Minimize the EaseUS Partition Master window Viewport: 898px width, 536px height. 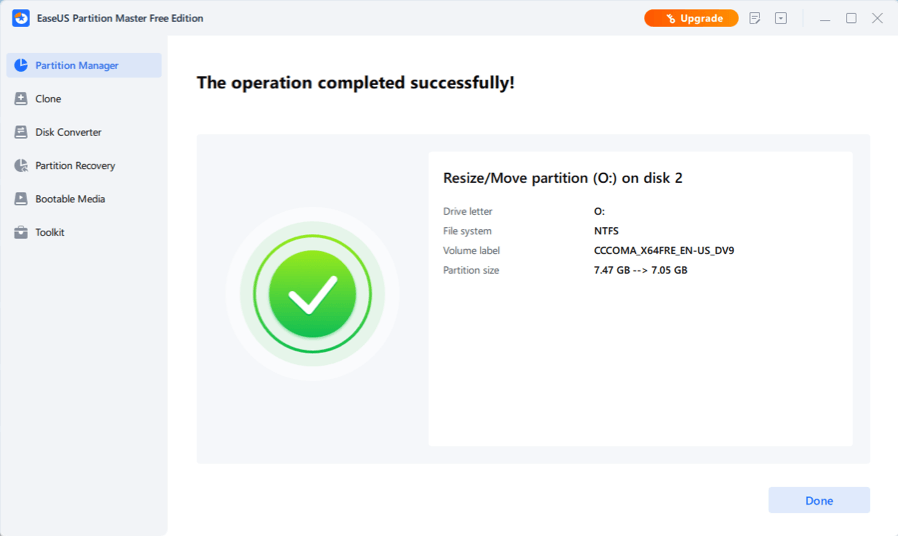pos(825,18)
